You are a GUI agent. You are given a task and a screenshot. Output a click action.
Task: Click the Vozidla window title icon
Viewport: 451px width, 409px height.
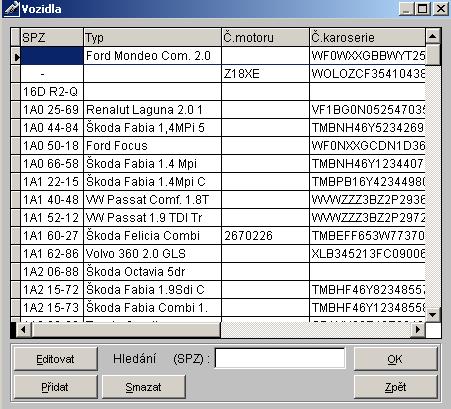click(11, 8)
